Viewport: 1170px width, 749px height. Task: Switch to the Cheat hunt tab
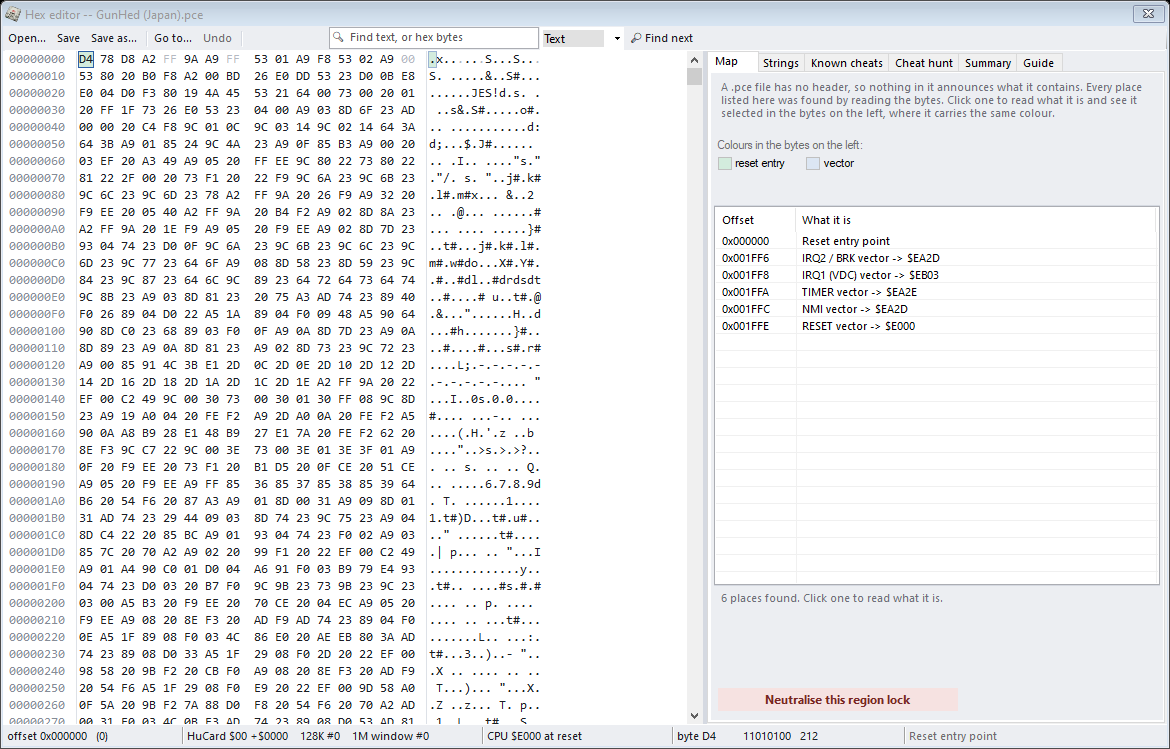(x=924, y=63)
